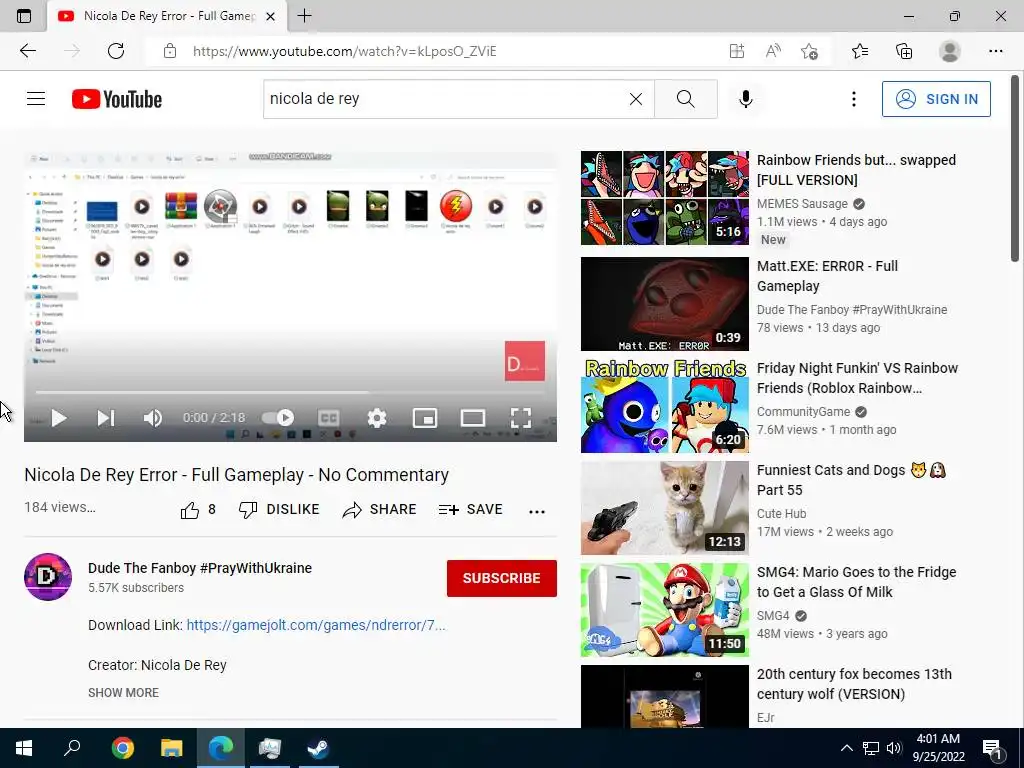Subscribe to the channel

[x=502, y=578]
